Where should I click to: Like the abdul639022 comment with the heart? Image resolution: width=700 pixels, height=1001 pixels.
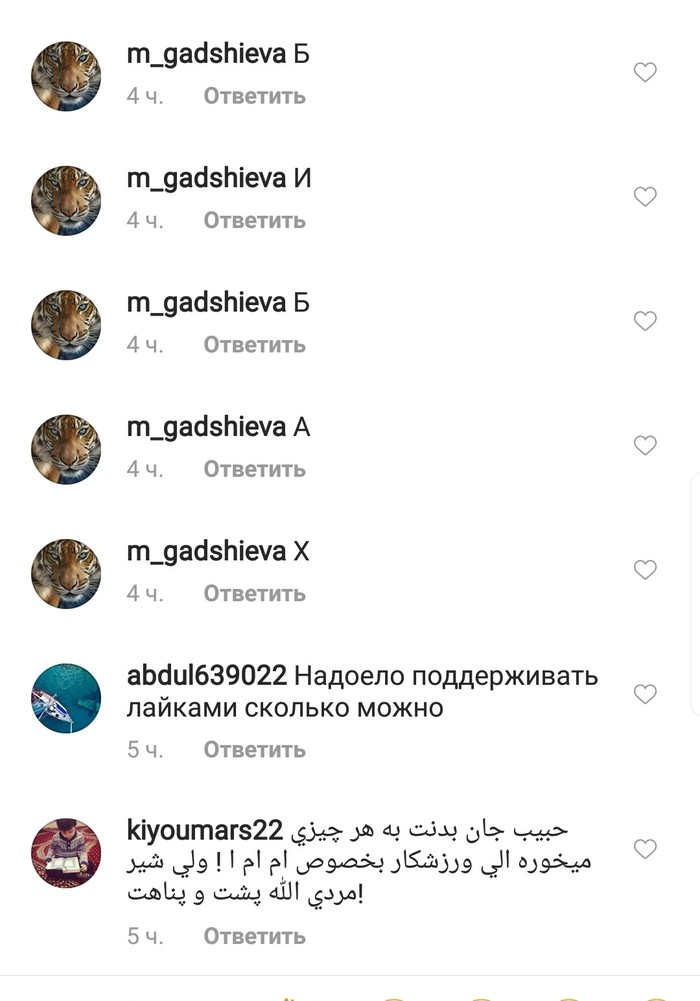(645, 693)
